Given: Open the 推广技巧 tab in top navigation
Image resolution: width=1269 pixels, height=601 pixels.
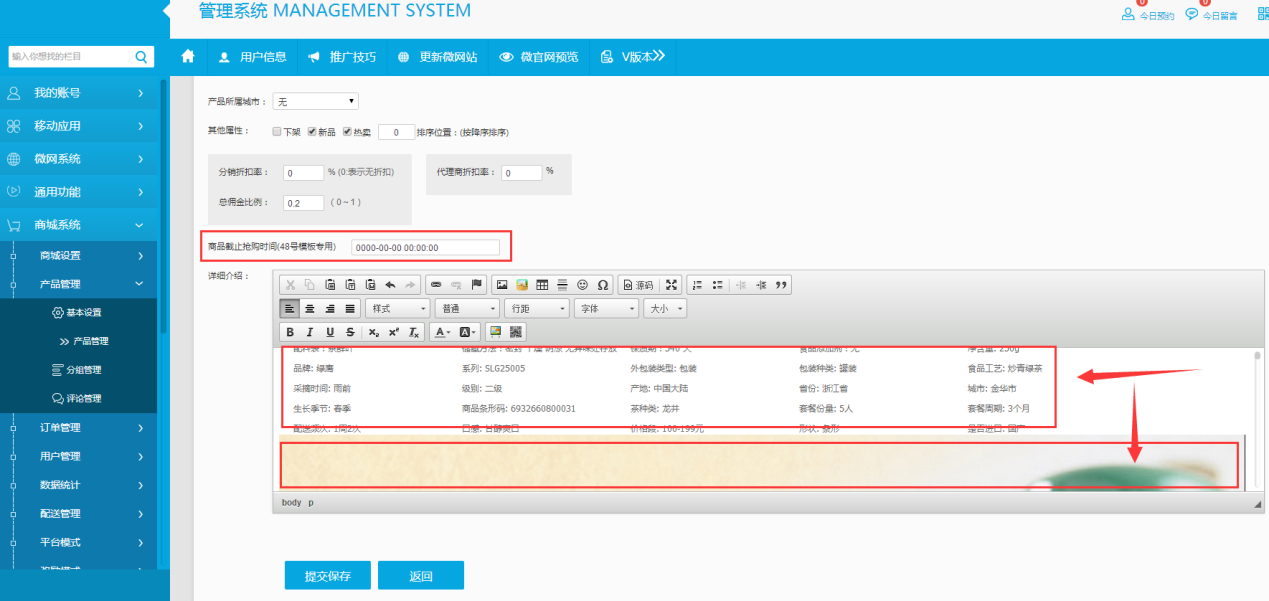Looking at the screenshot, I should 343,57.
